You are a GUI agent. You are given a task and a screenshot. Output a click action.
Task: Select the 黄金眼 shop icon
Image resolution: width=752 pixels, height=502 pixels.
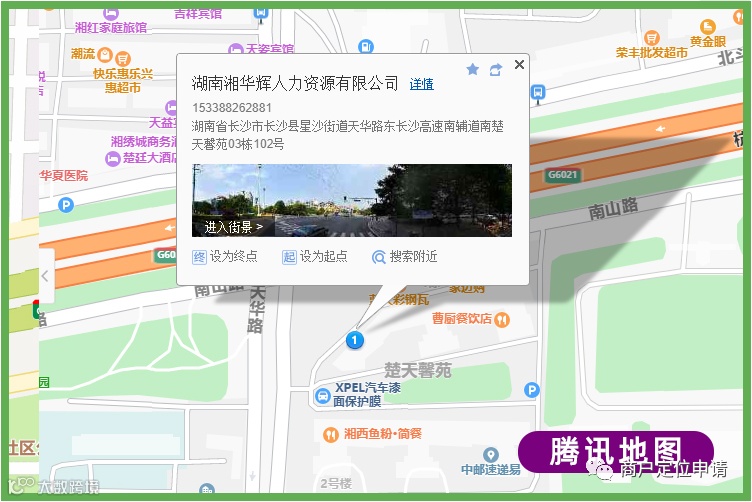(707, 26)
